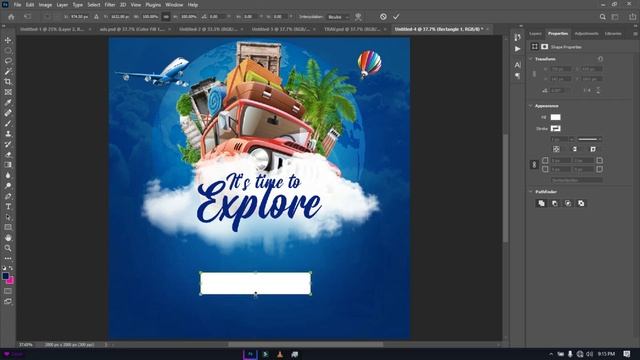
Task: Select the Elliptical Marquee tool
Action: tap(8, 51)
